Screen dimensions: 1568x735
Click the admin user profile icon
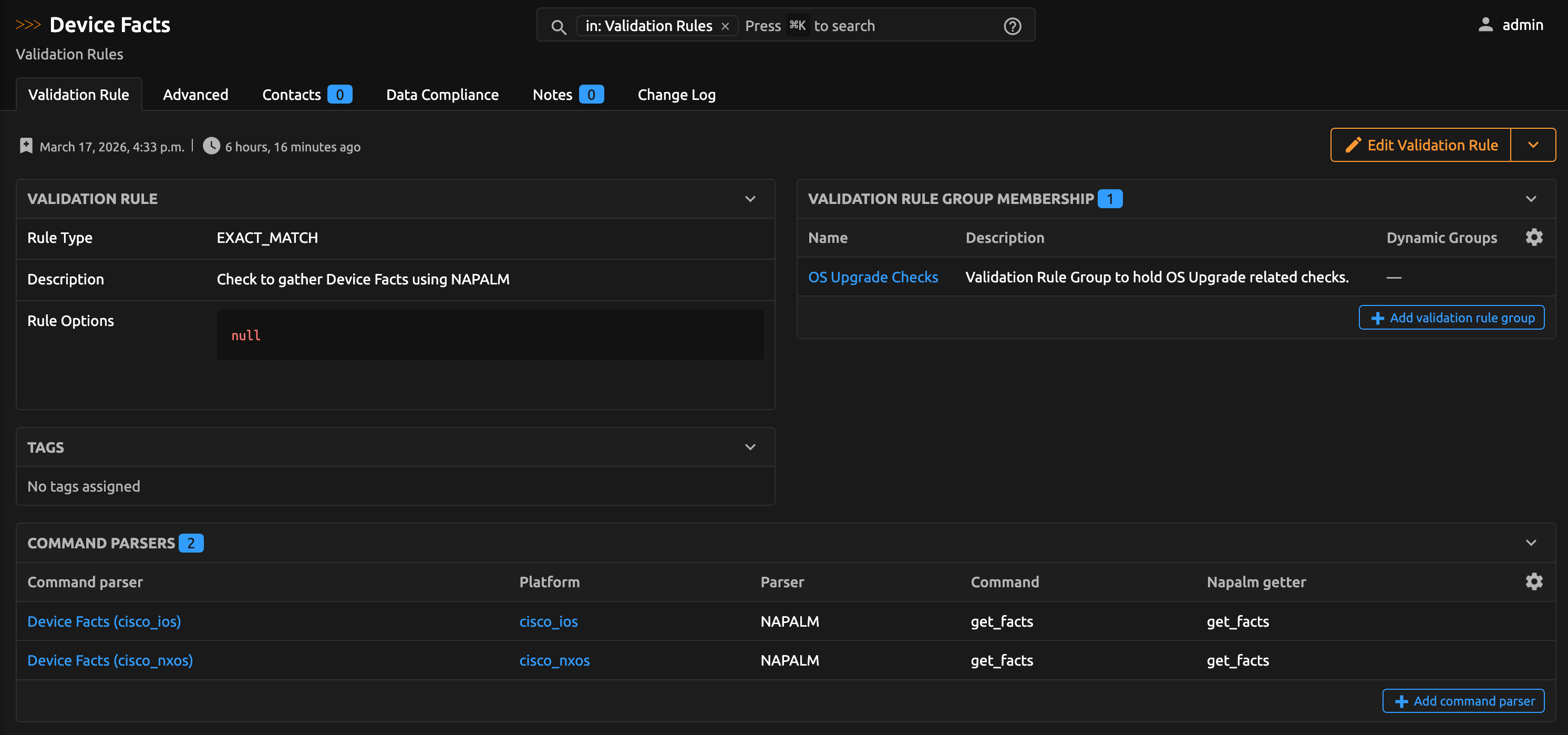click(x=1485, y=25)
